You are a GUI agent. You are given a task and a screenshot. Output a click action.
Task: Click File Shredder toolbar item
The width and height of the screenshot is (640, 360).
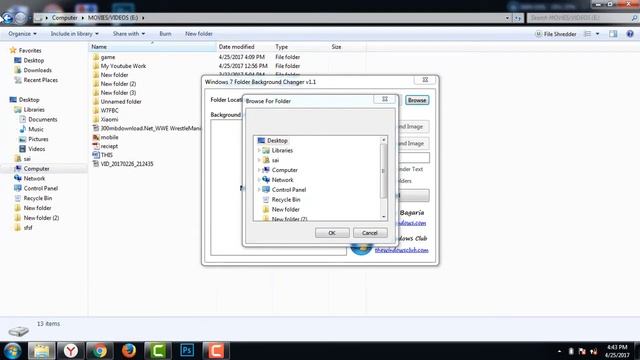[556, 34]
